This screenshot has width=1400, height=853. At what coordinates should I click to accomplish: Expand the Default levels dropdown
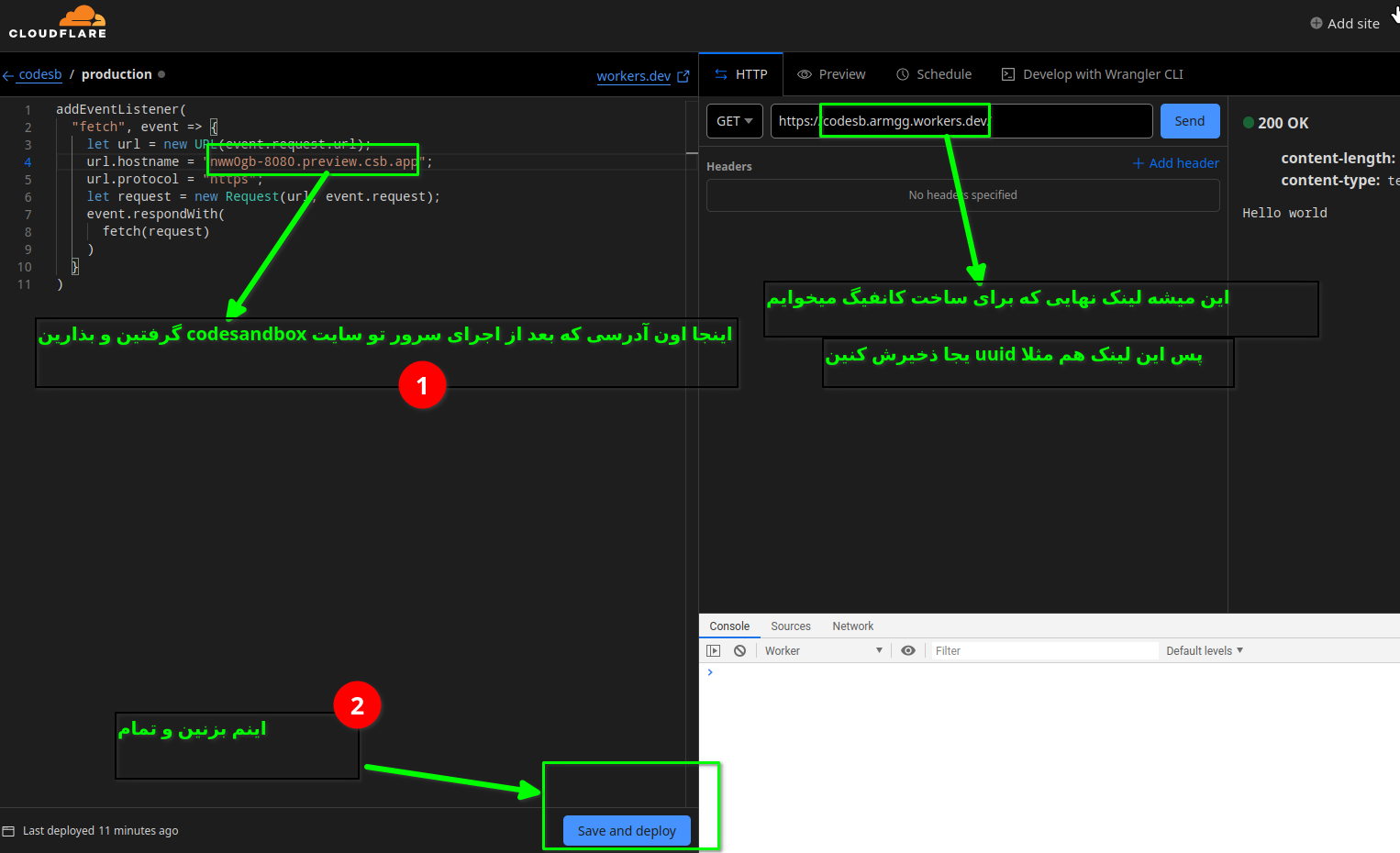(1205, 650)
